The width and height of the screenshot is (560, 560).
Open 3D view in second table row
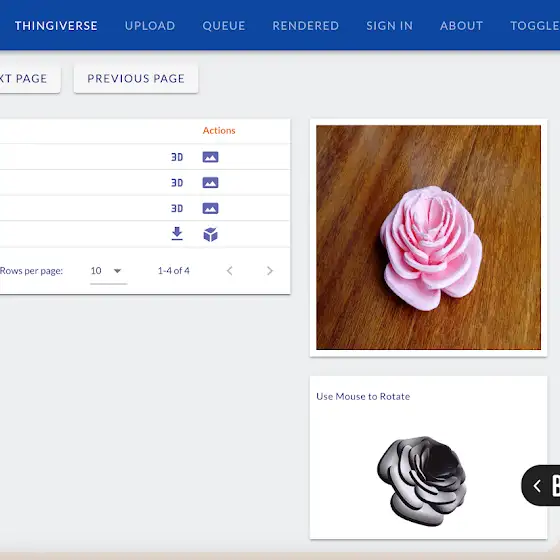(177, 183)
